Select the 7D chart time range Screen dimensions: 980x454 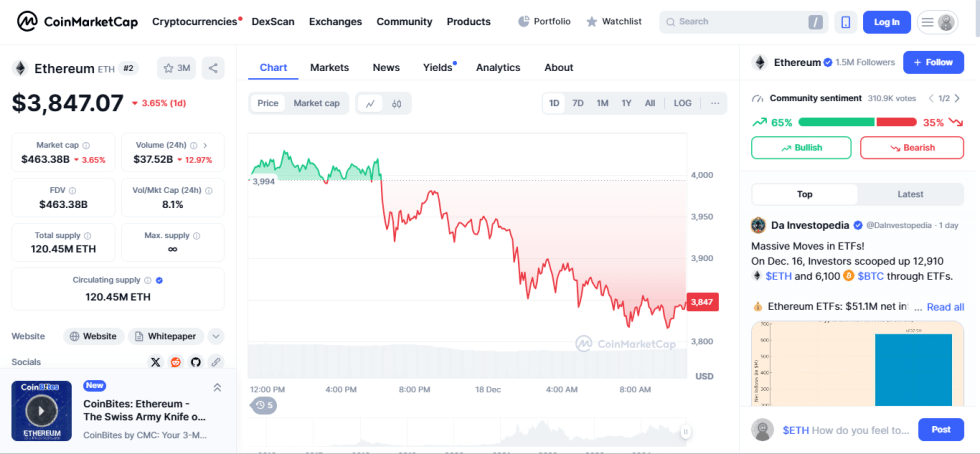[x=578, y=103]
